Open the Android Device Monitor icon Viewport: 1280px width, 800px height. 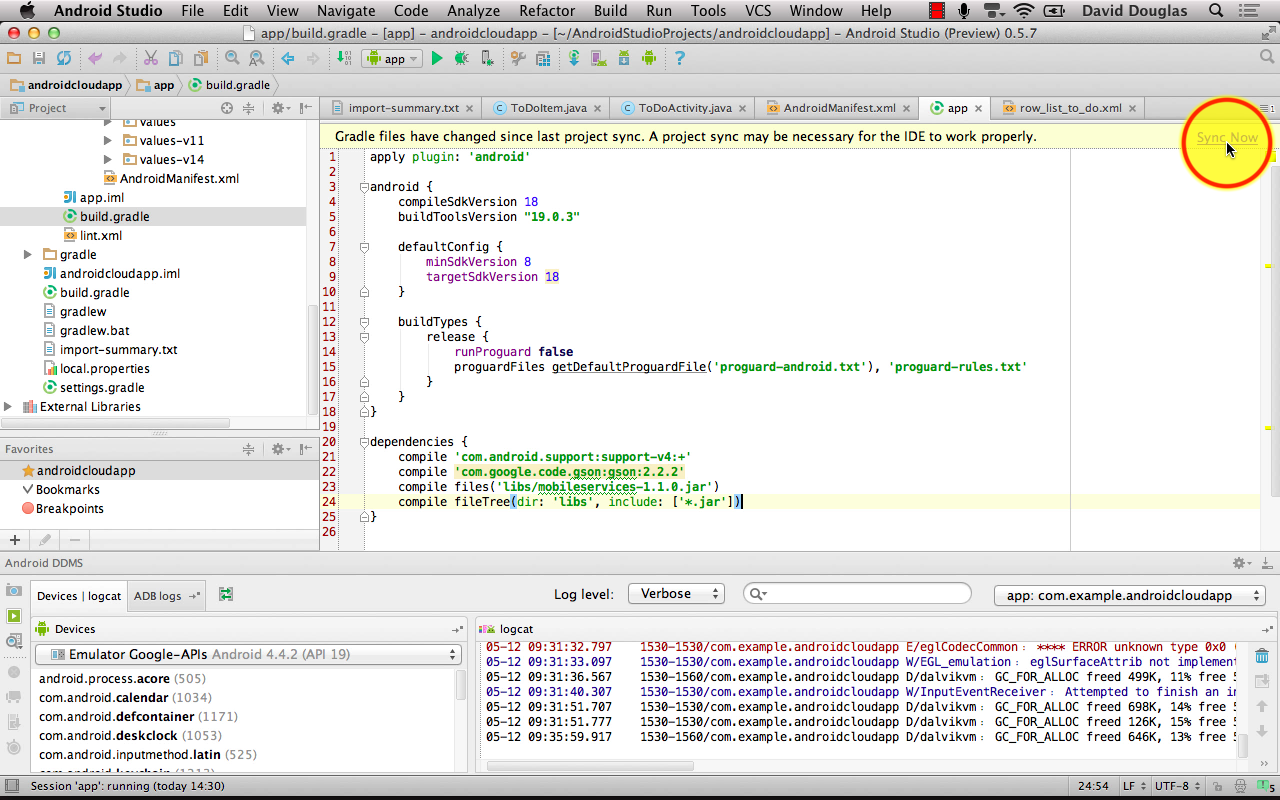click(x=648, y=59)
